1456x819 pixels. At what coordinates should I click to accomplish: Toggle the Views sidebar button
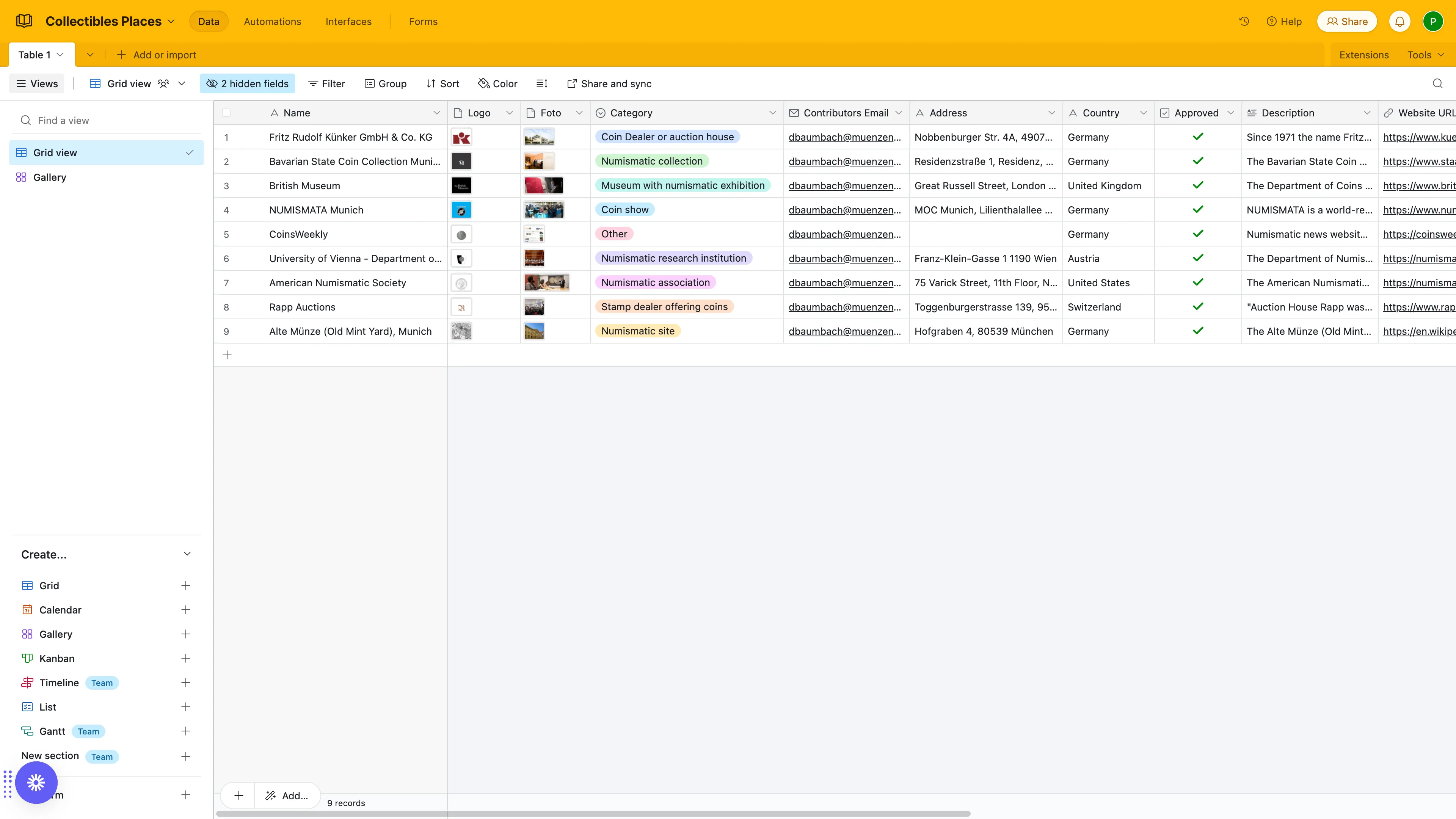click(37, 84)
